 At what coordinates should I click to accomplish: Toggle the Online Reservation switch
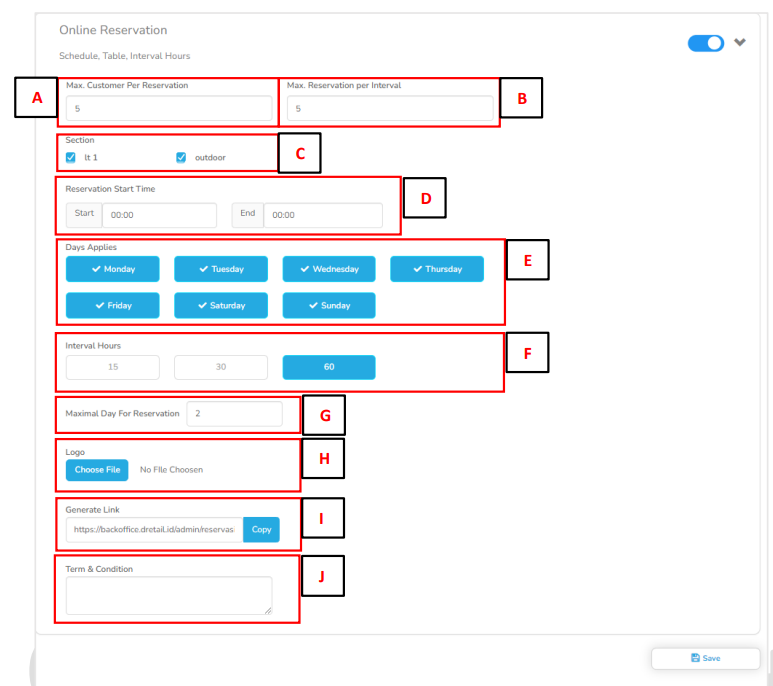(705, 43)
